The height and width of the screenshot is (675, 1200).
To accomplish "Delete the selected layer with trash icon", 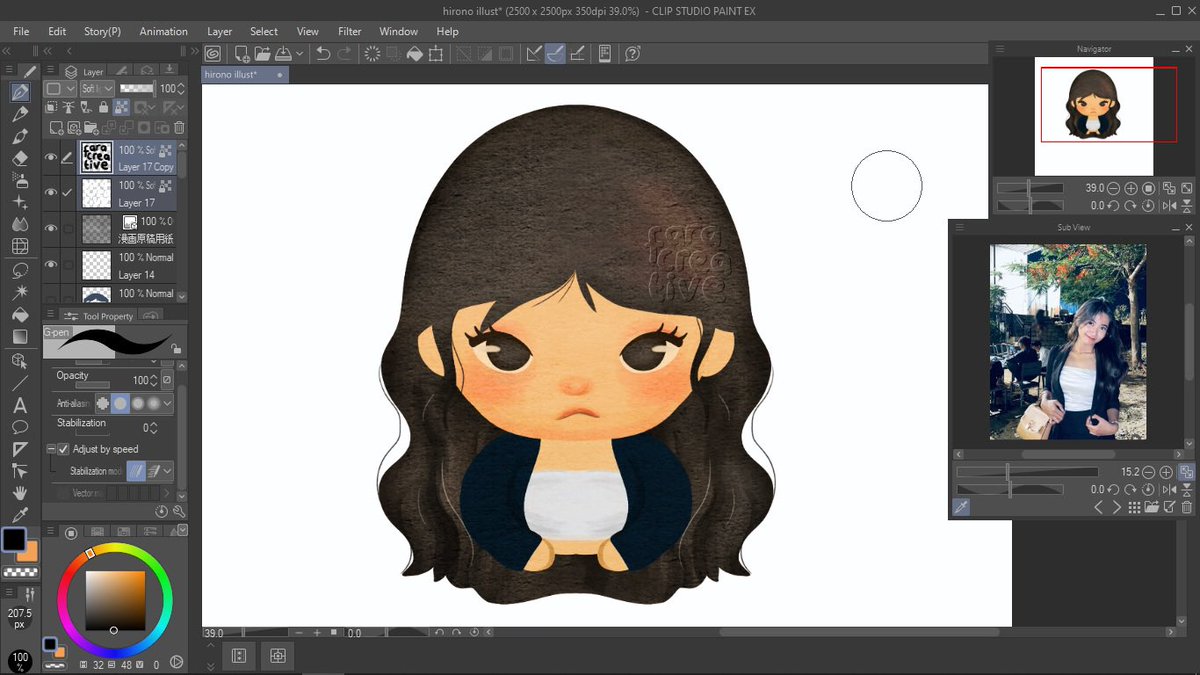I will (179, 128).
